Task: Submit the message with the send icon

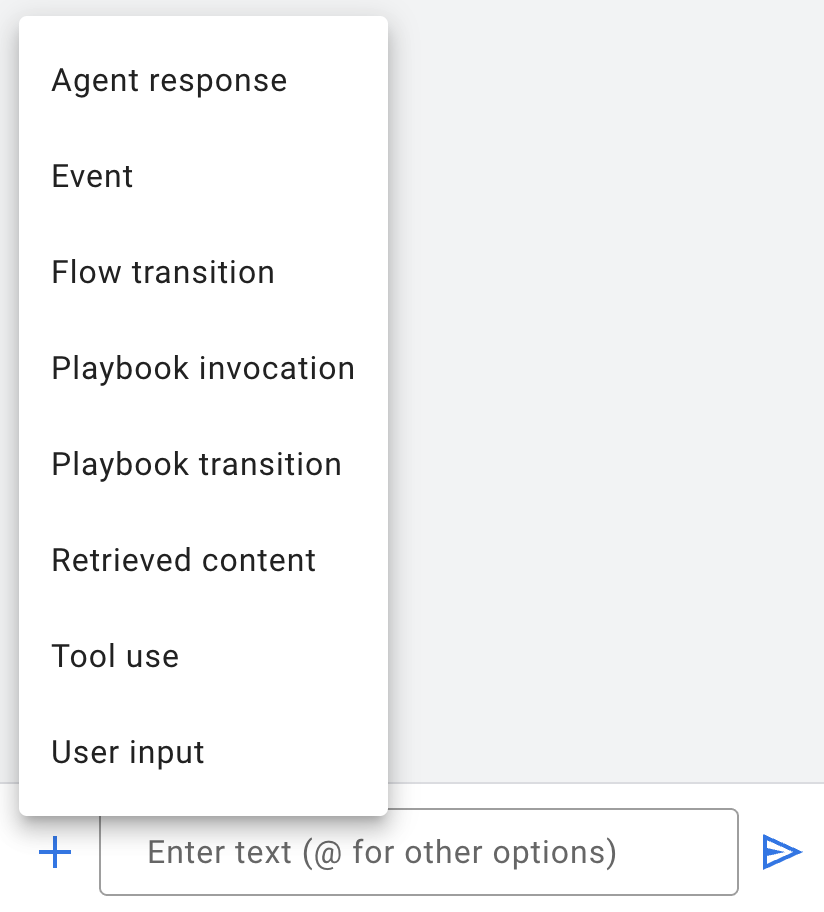Action: click(781, 852)
